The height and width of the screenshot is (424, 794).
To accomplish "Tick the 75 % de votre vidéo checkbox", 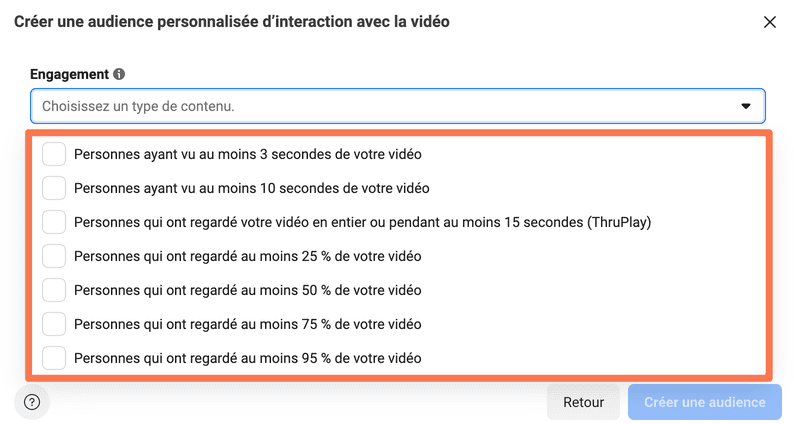I will [x=54, y=324].
